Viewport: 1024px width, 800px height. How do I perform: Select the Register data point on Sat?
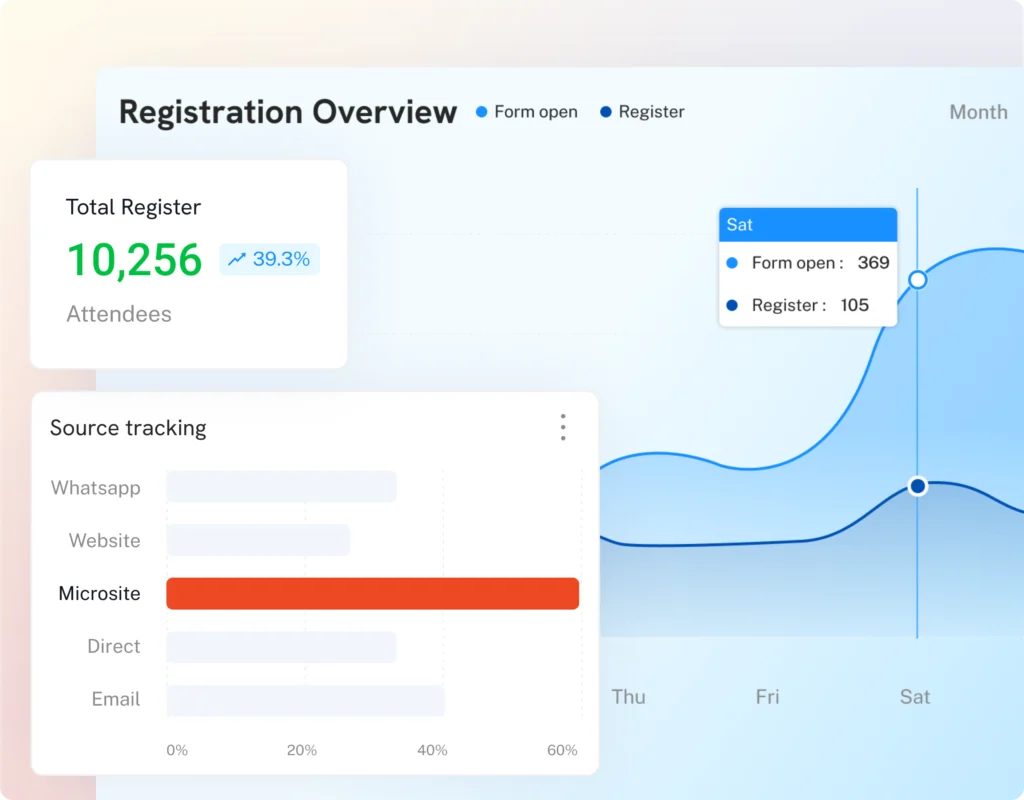click(x=918, y=486)
